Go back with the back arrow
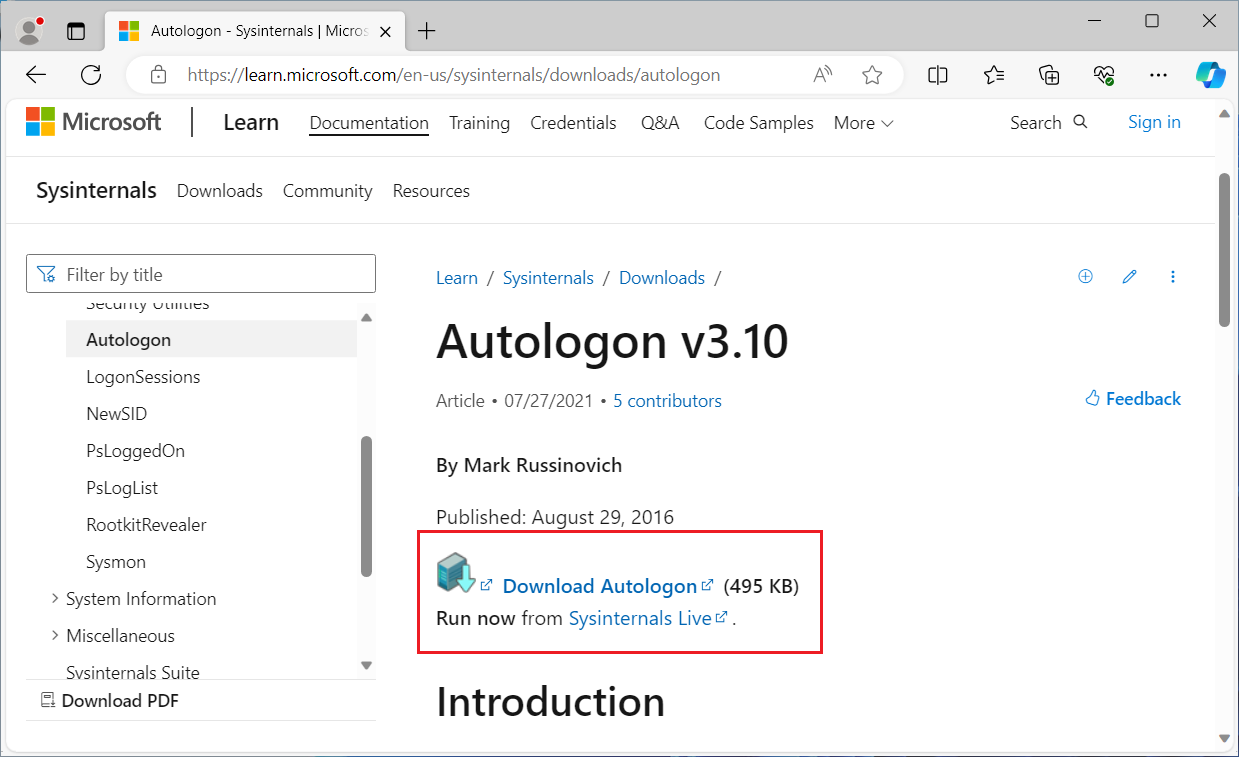This screenshot has height=757, width=1239. coord(36,75)
